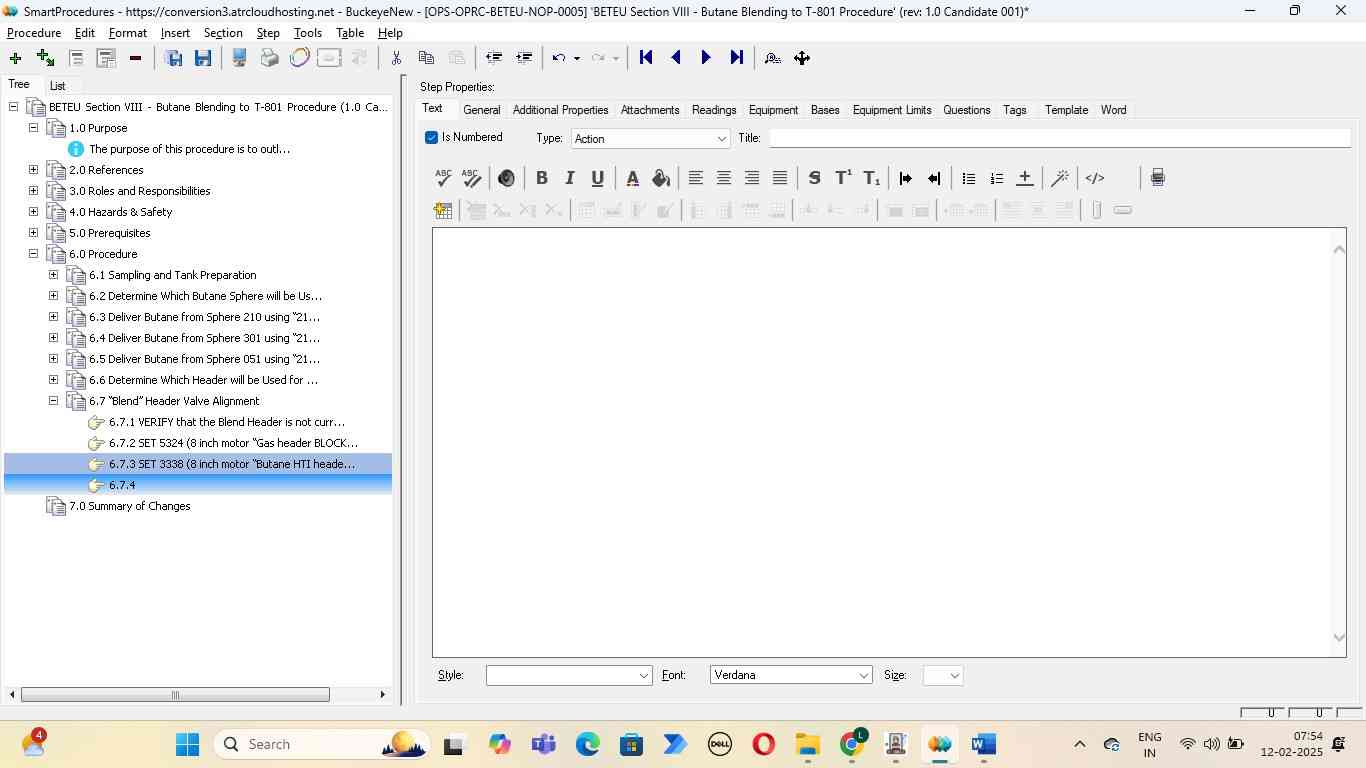Switch to the List view tab
1366x768 pixels.
click(x=58, y=86)
